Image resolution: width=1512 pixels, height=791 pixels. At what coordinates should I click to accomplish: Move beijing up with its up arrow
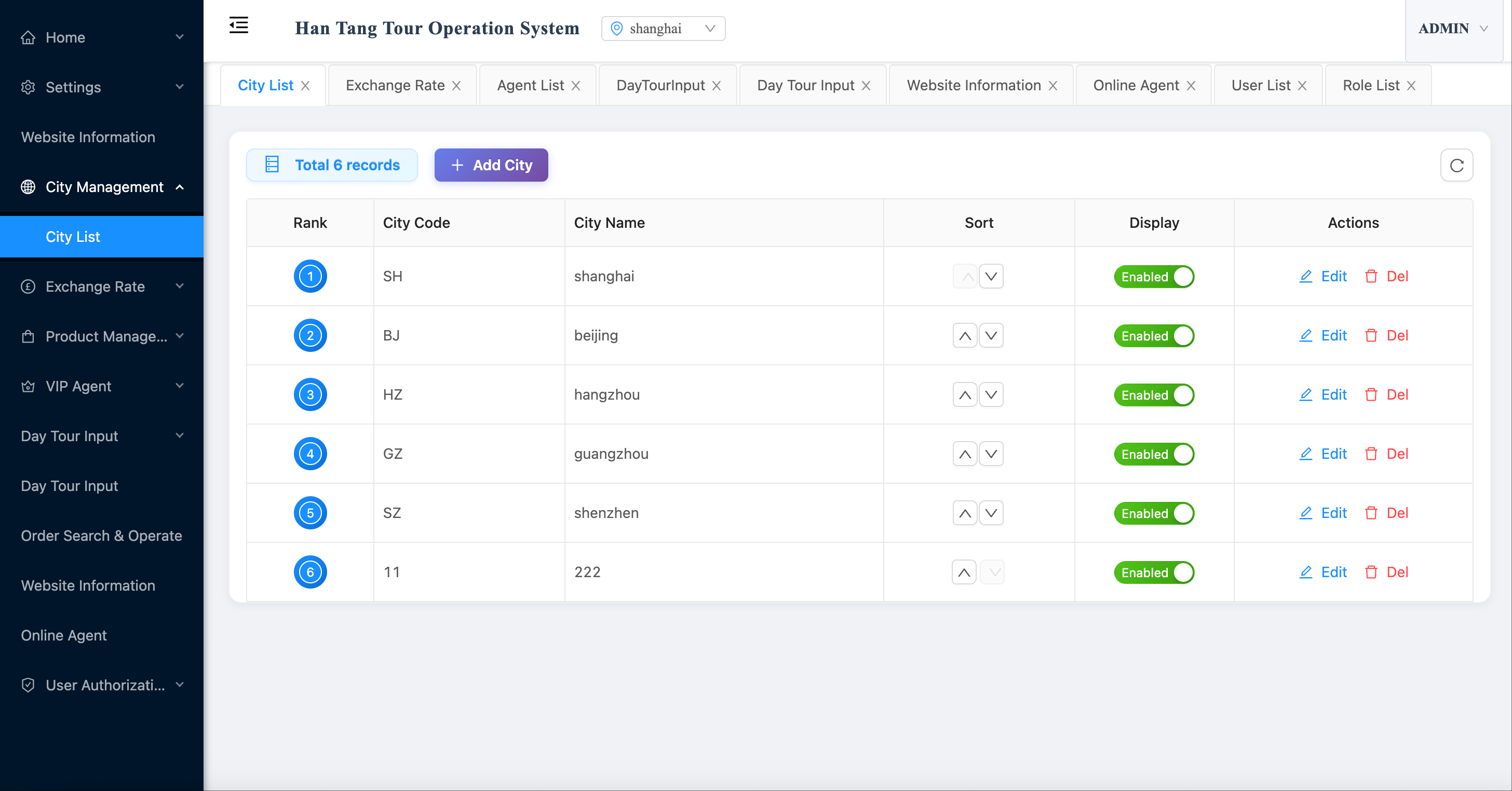(964, 336)
